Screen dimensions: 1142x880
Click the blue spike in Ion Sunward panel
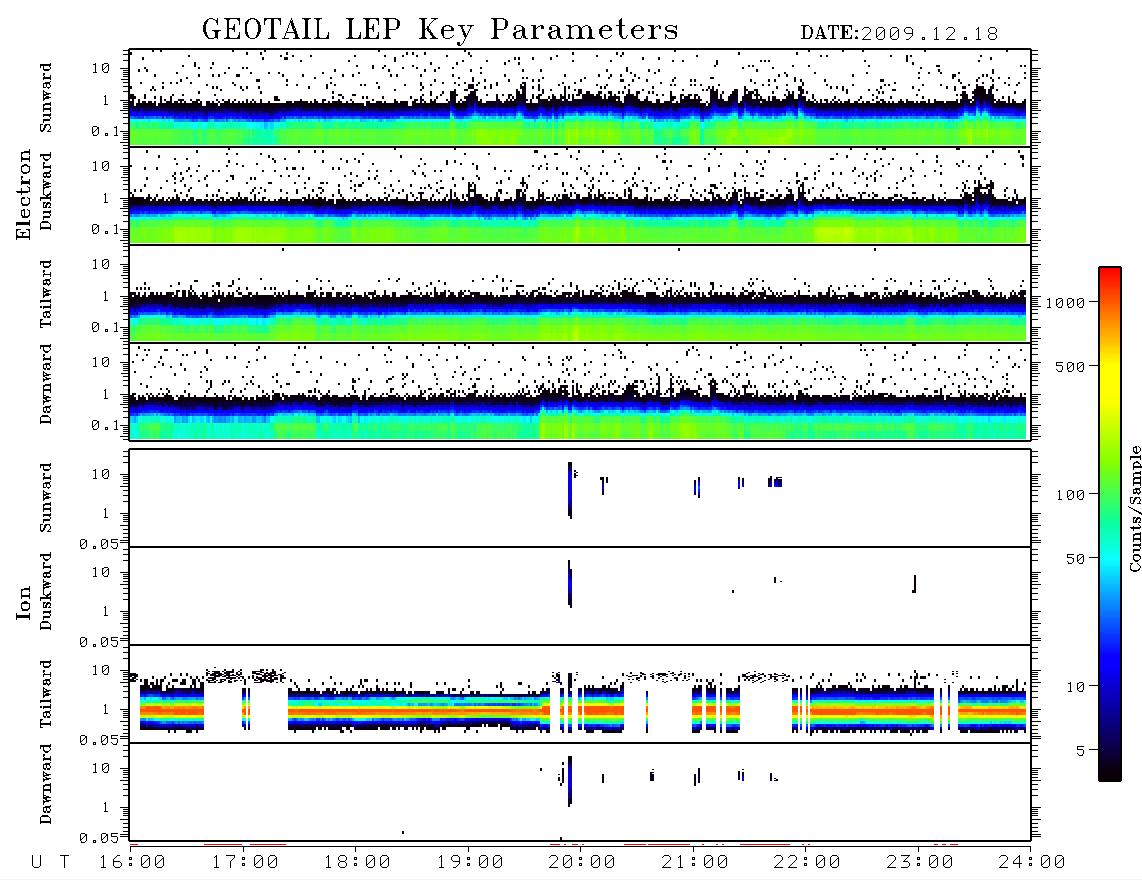570,490
